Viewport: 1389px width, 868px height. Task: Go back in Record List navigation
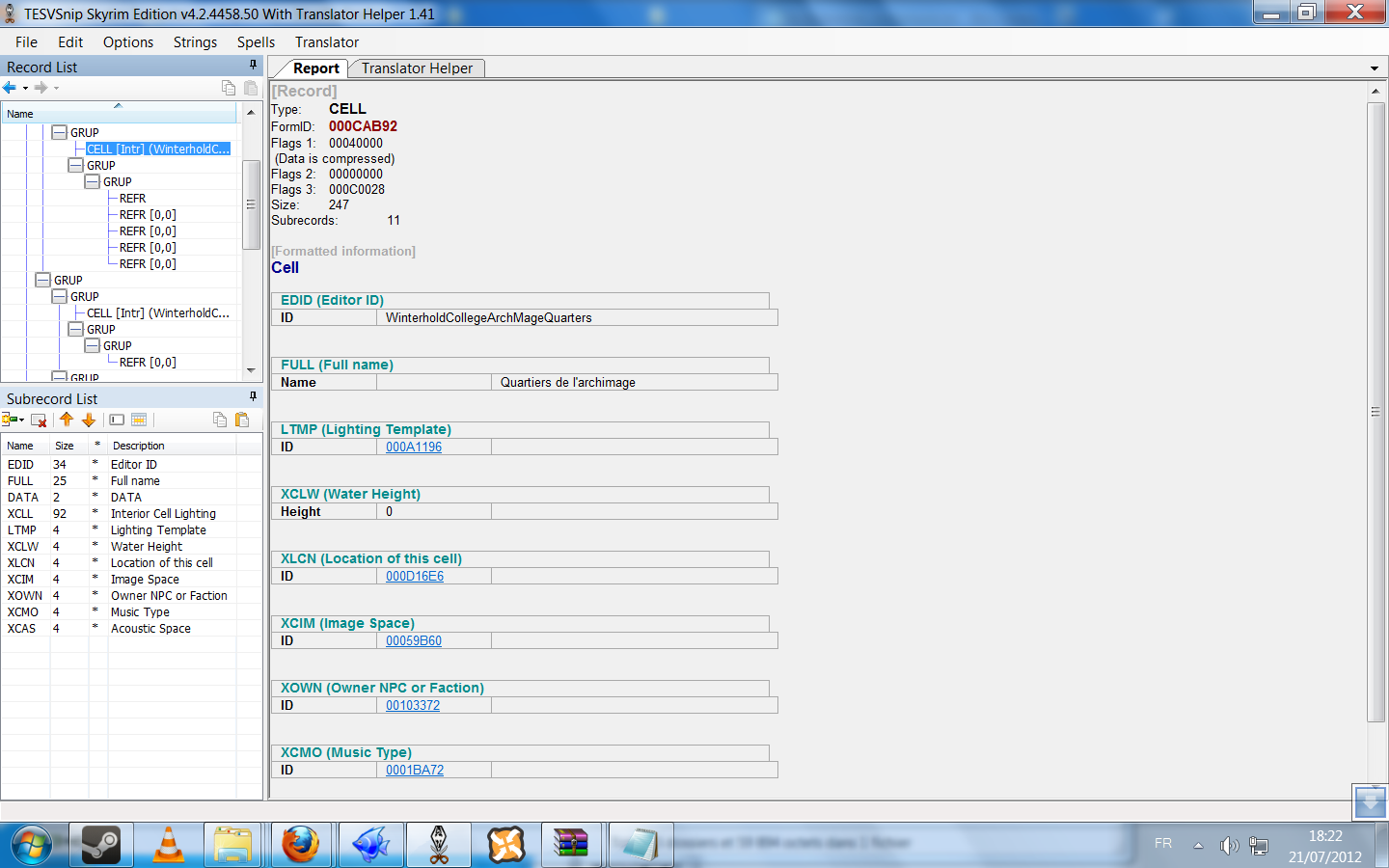click(x=10, y=88)
